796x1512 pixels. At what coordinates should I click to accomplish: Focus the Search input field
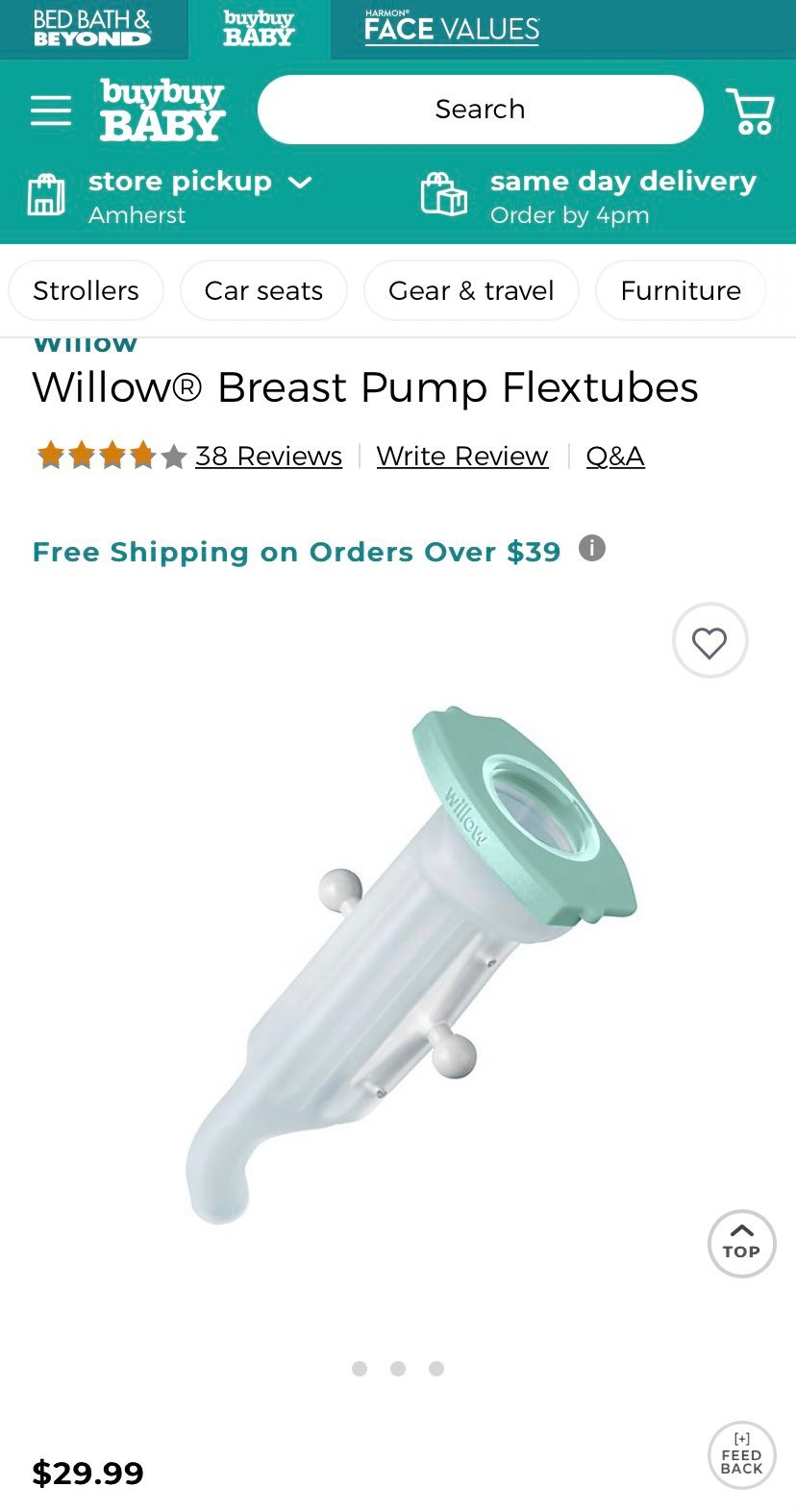481,110
